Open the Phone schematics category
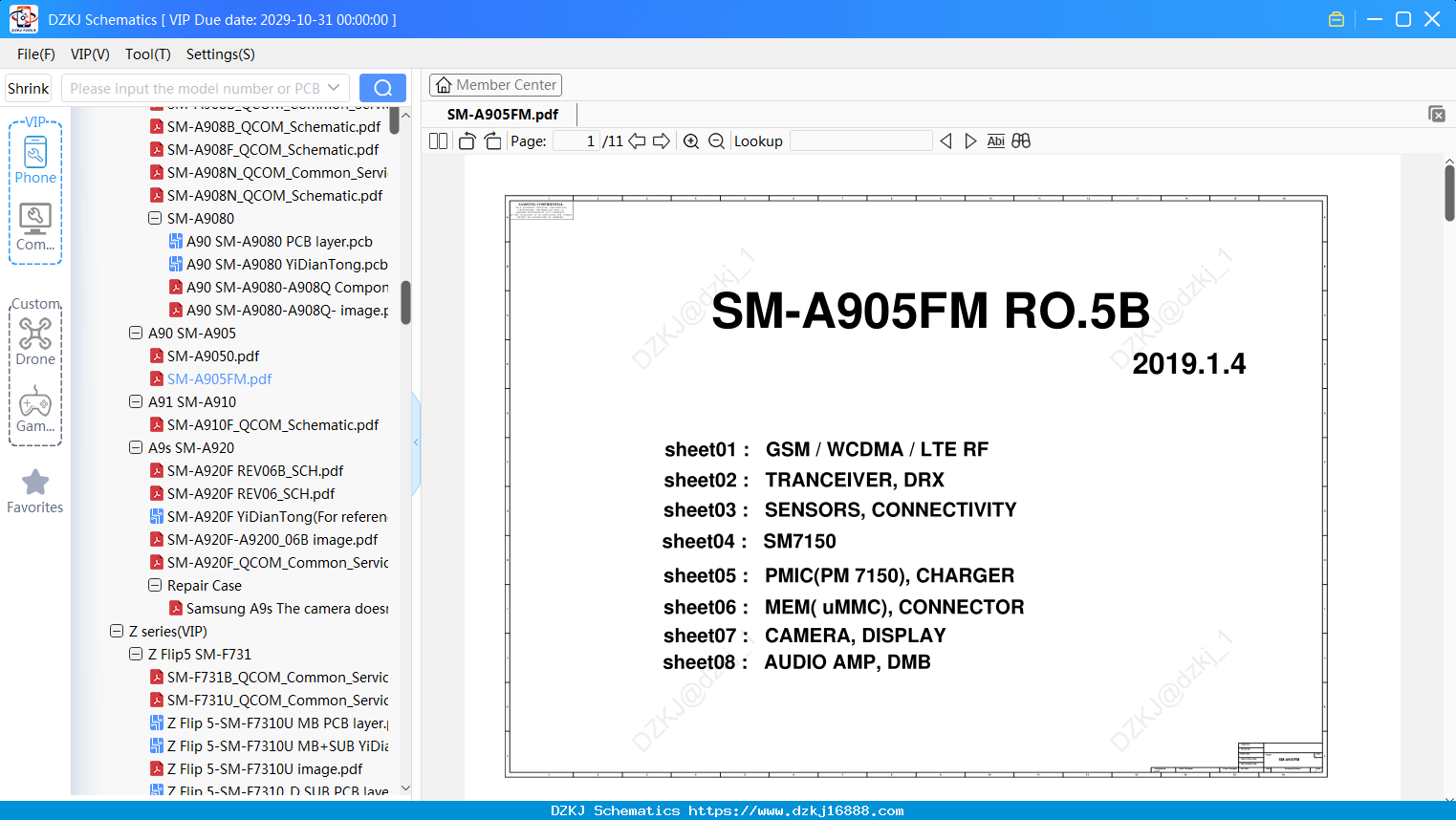1456x820 pixels. coord(35,161)
